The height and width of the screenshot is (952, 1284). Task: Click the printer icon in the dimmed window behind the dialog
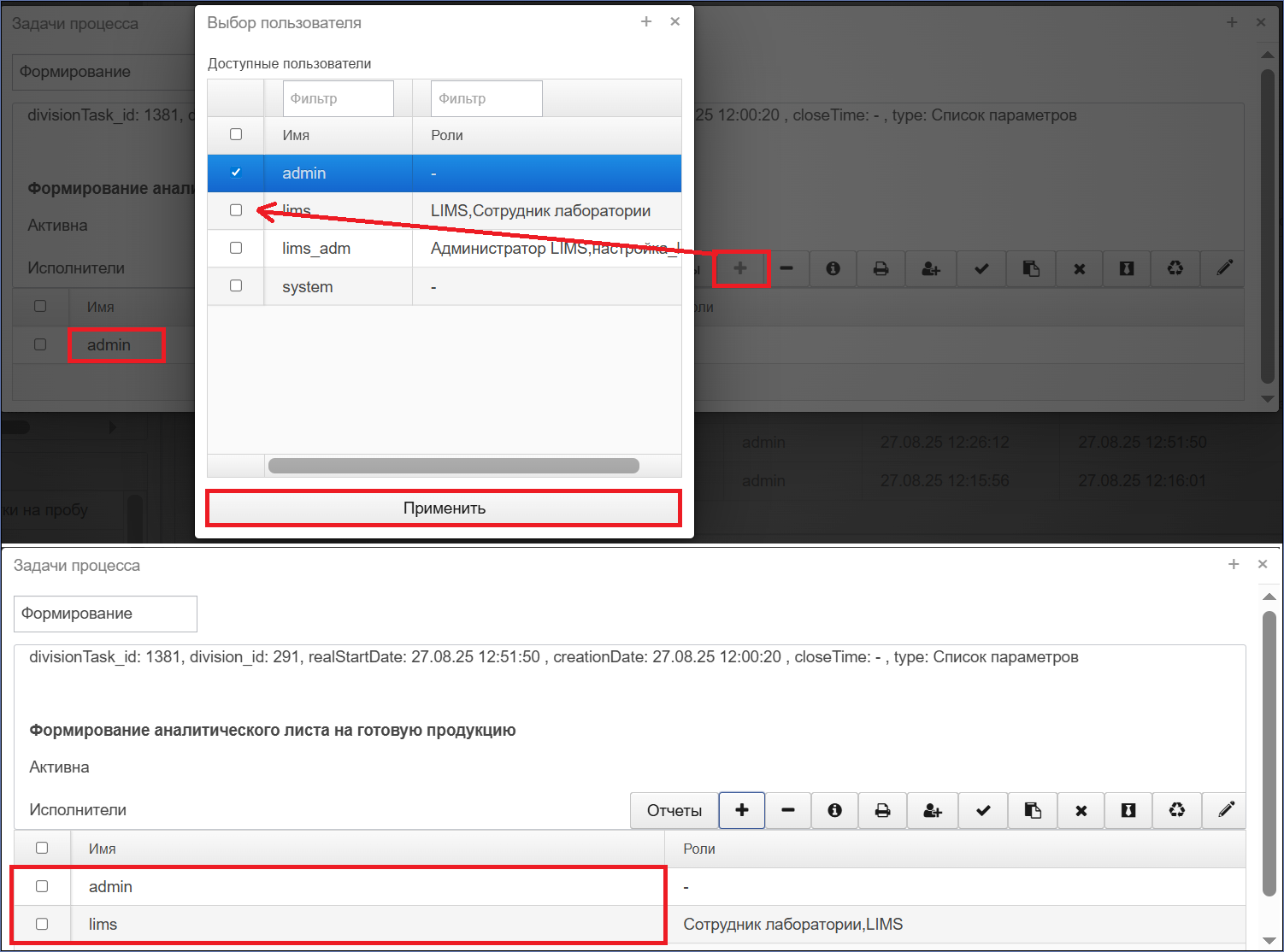click(881, 268)
